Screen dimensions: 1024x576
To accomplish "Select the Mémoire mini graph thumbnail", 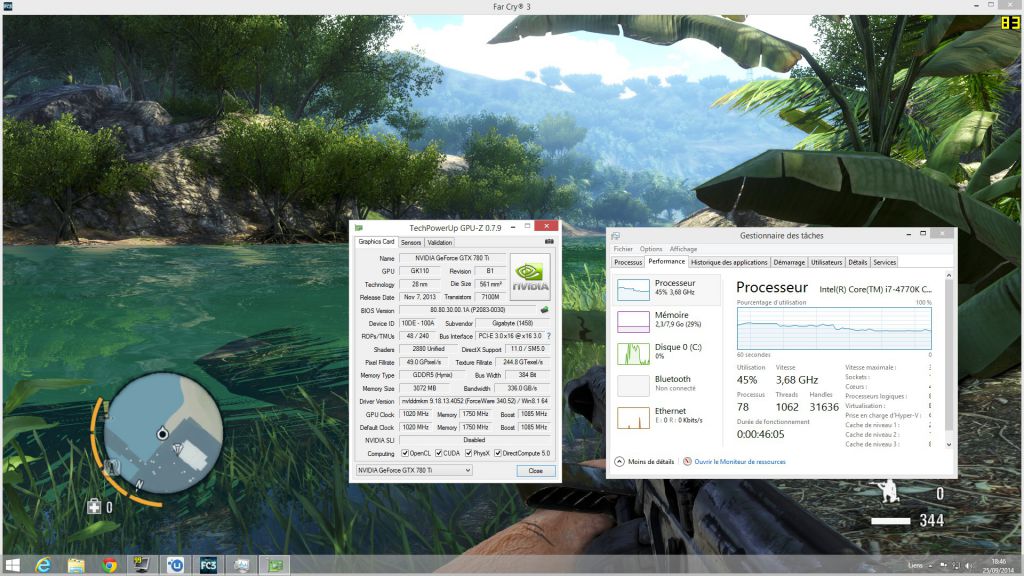I will (x=633, y=321).
